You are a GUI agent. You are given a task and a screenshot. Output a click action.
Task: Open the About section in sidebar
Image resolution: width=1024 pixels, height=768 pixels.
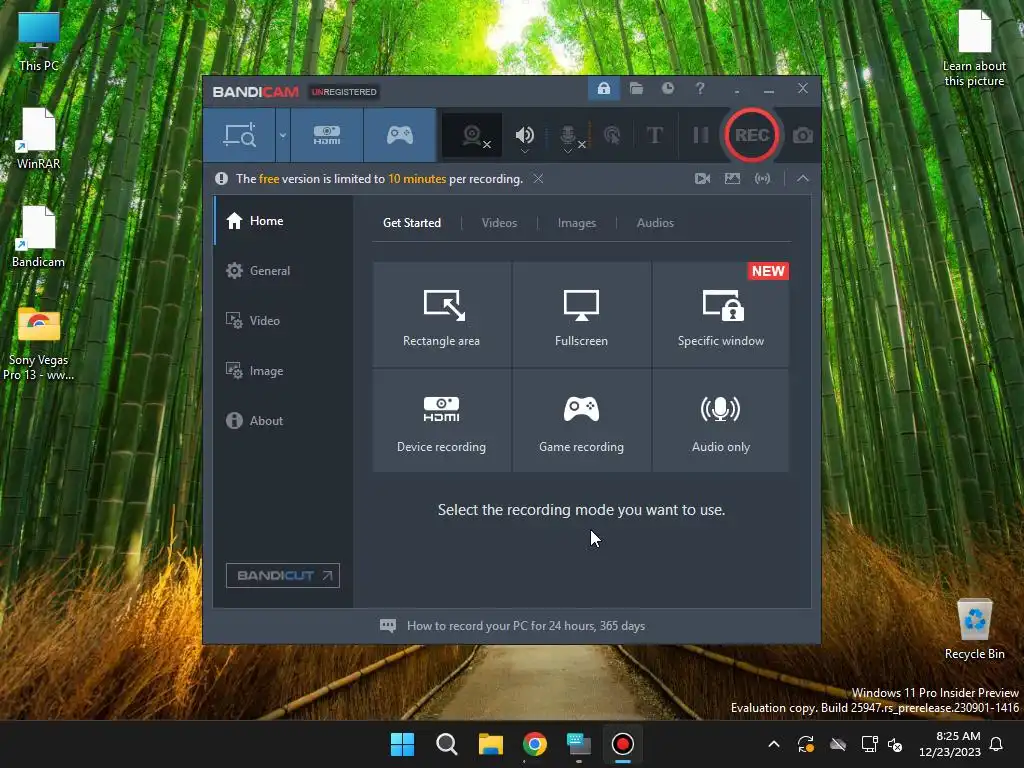pyautogui.click(x=283, y=421)
